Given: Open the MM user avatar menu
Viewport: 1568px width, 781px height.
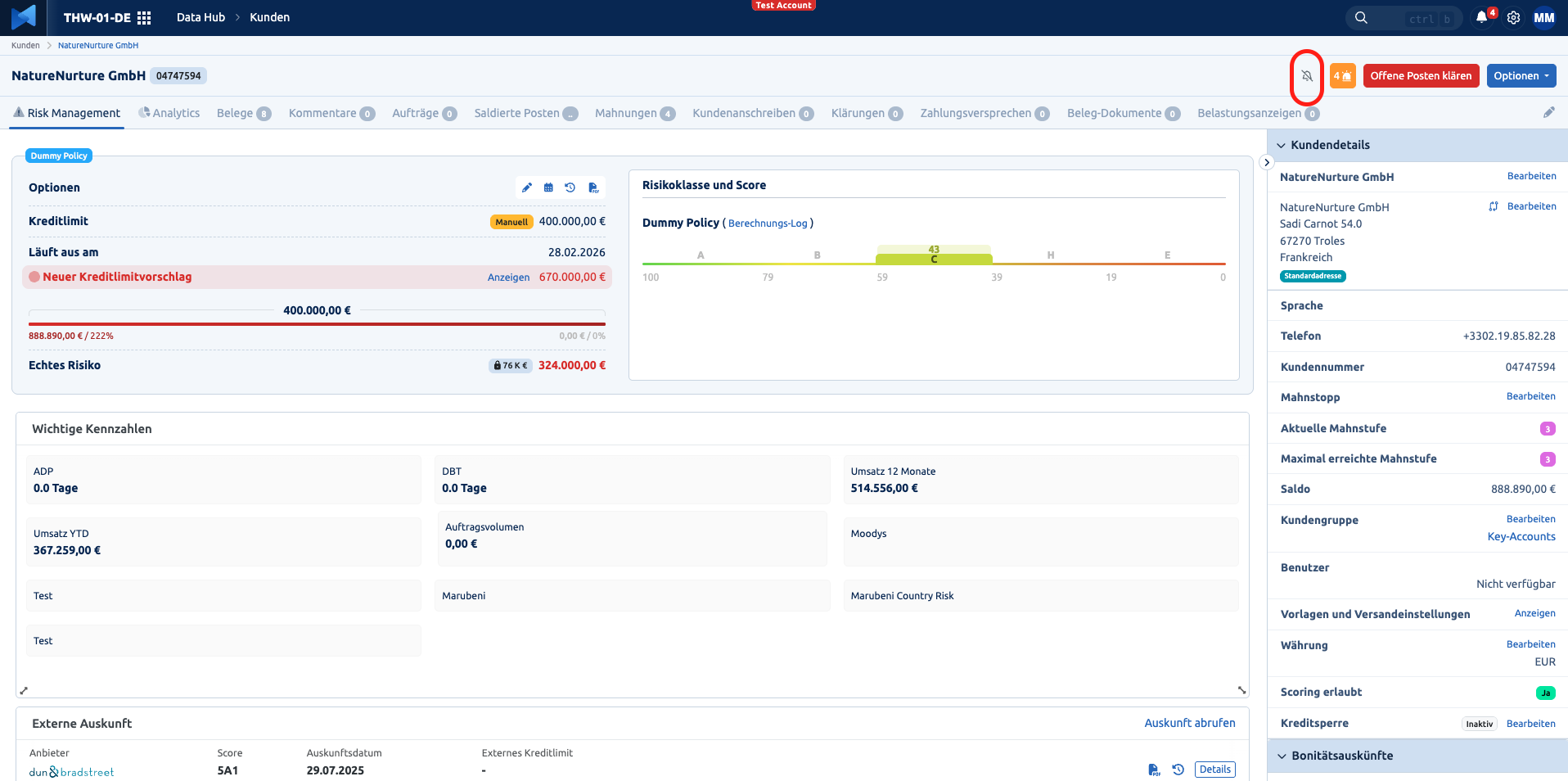Looking at the screenshot, I should pyautogui.click(x=1544, y=18).
